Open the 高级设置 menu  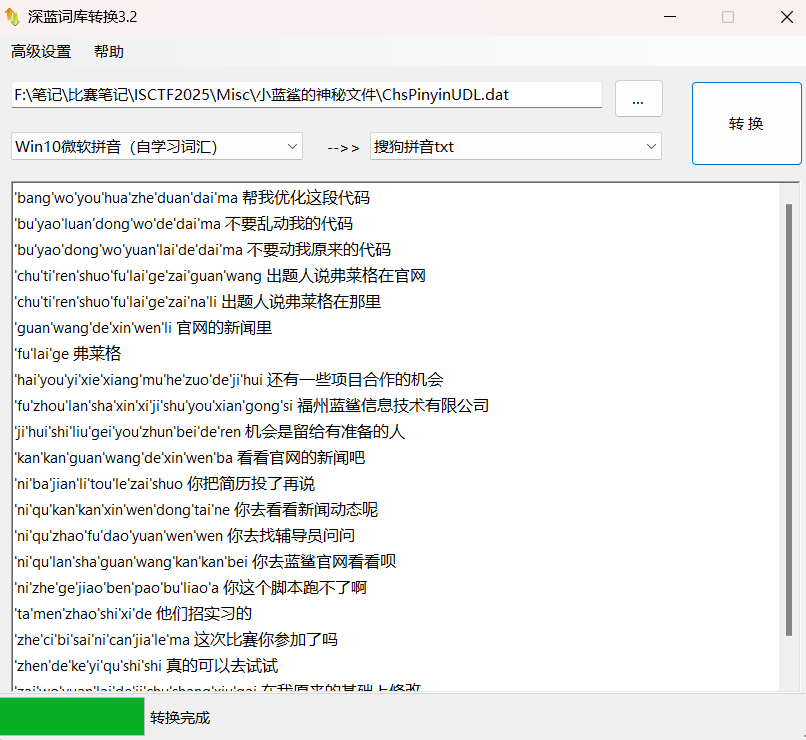[x=41, y=52]
